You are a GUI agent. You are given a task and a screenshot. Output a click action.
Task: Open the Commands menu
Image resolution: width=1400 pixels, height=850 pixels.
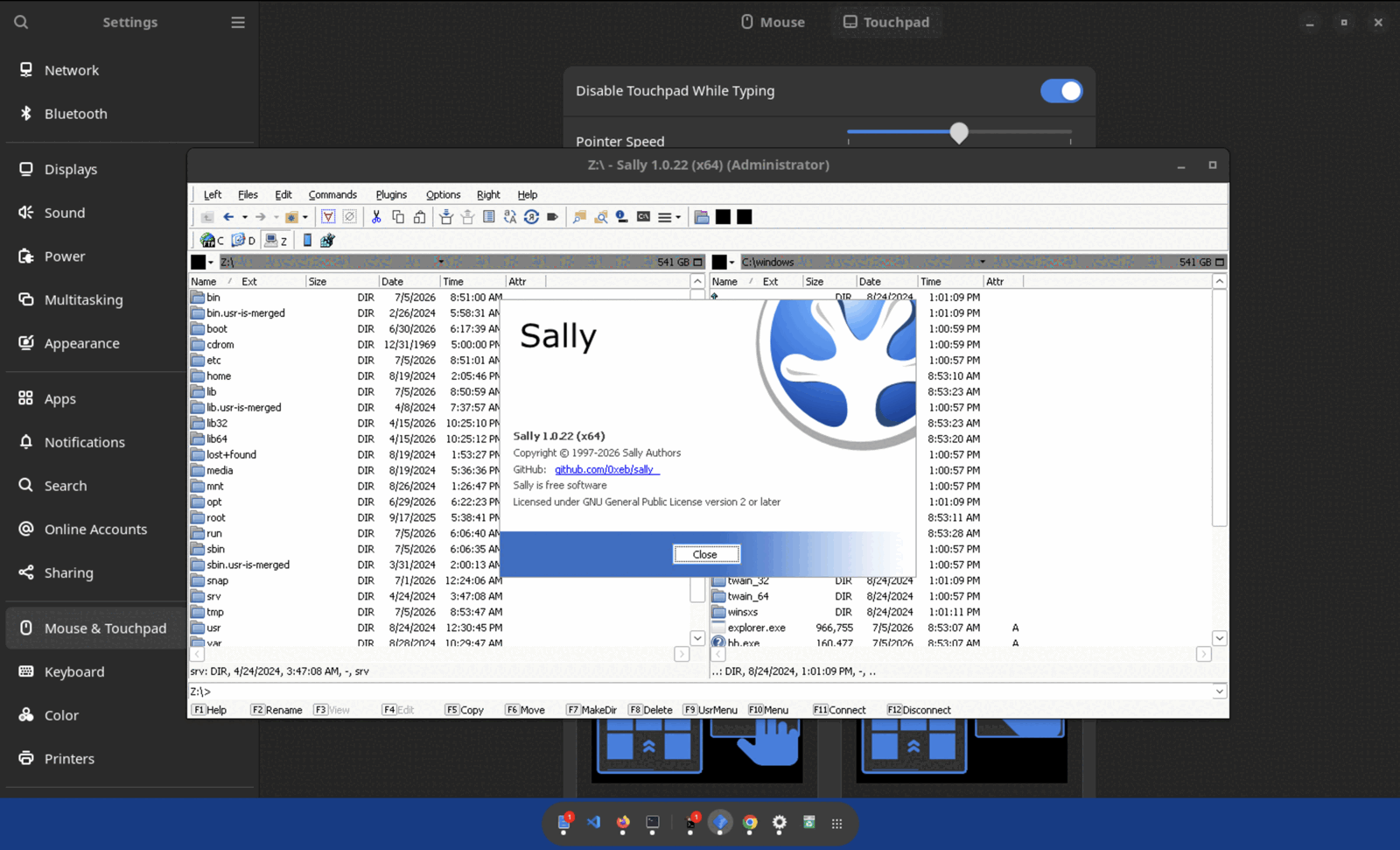[x=332, y=194]
